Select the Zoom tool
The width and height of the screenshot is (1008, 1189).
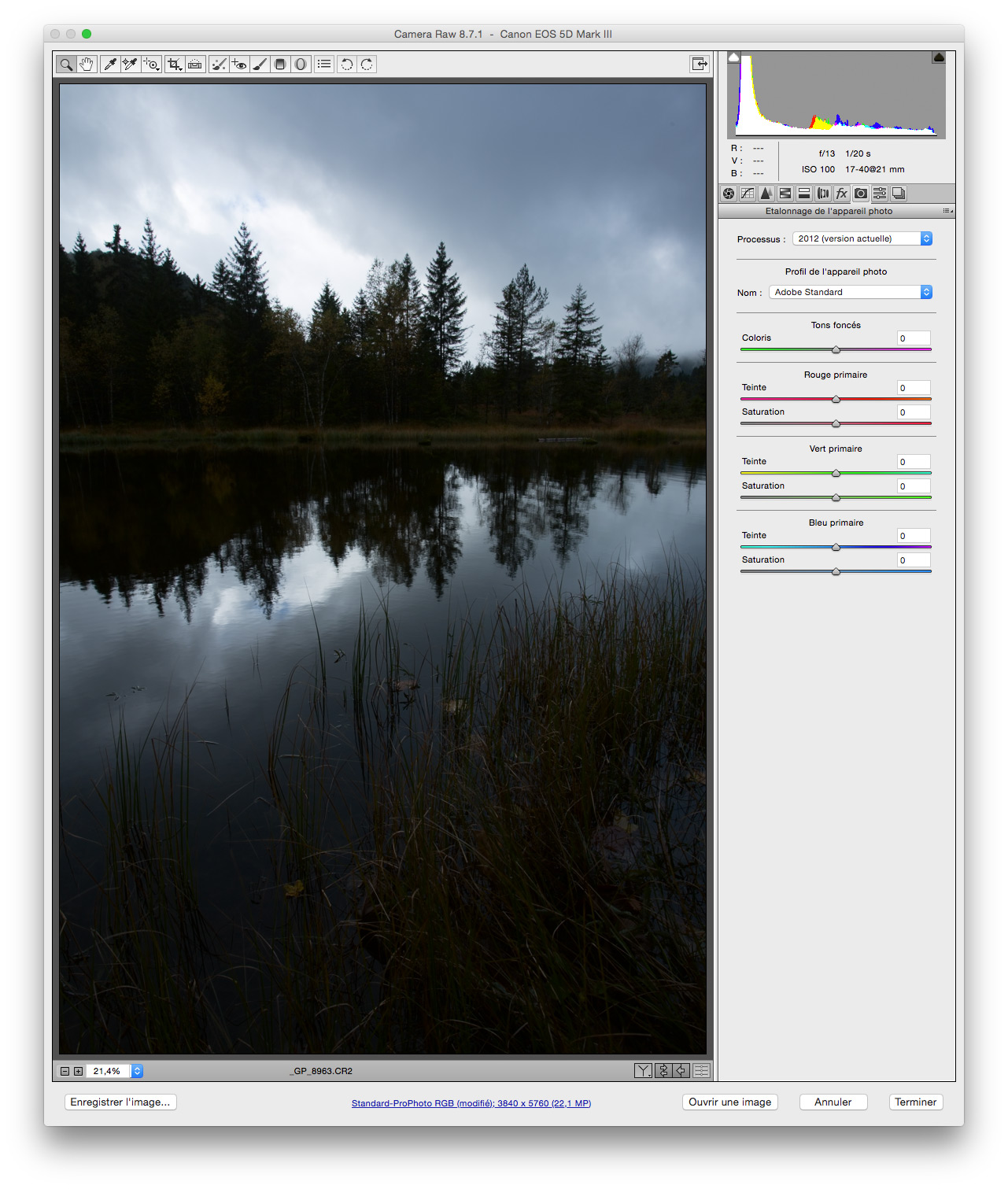[x=66, y=65]
